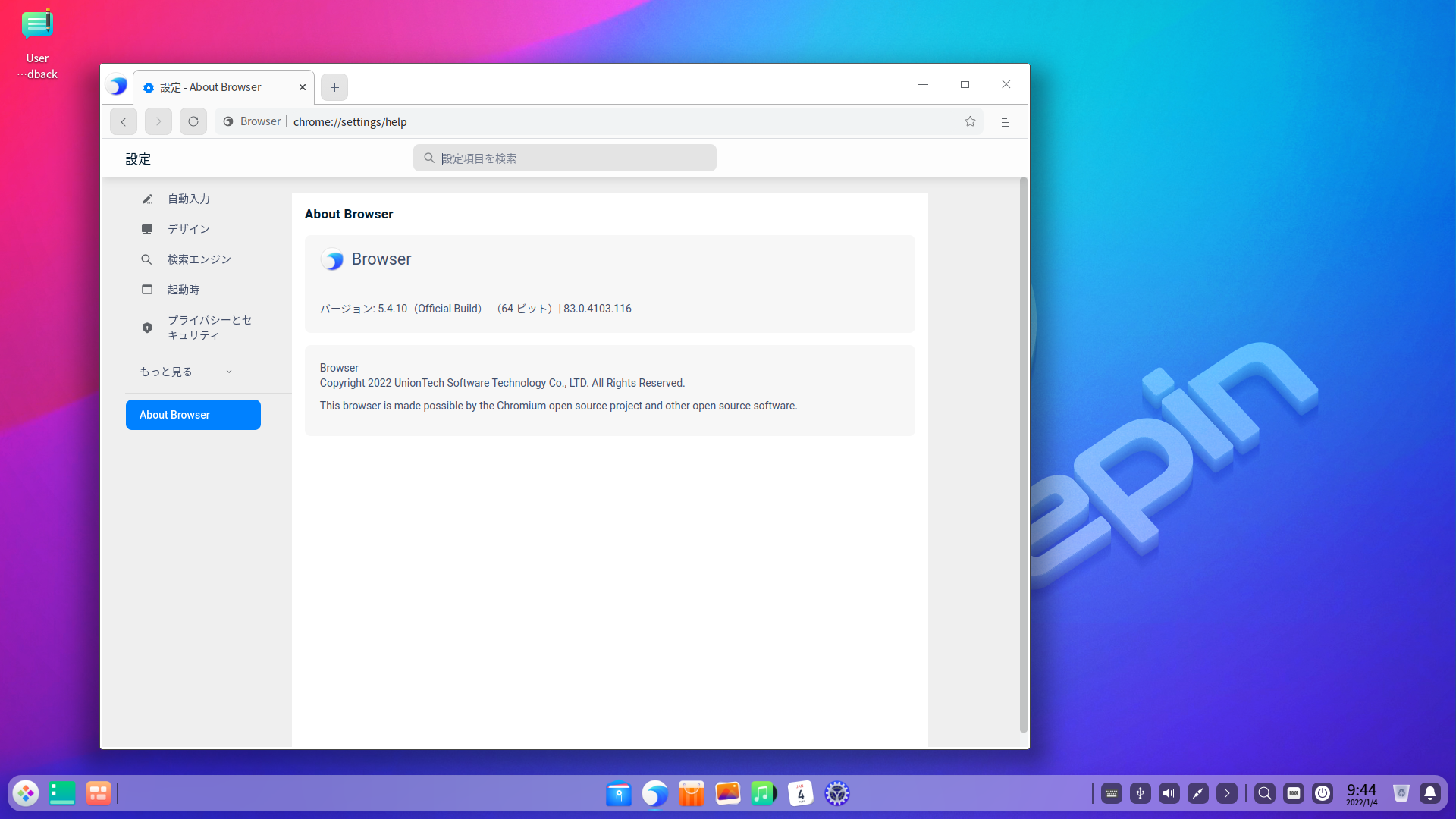Close the 設定 - About Browser tab
Viewport: 1456px width, 819px height.
tap(303, 87)
